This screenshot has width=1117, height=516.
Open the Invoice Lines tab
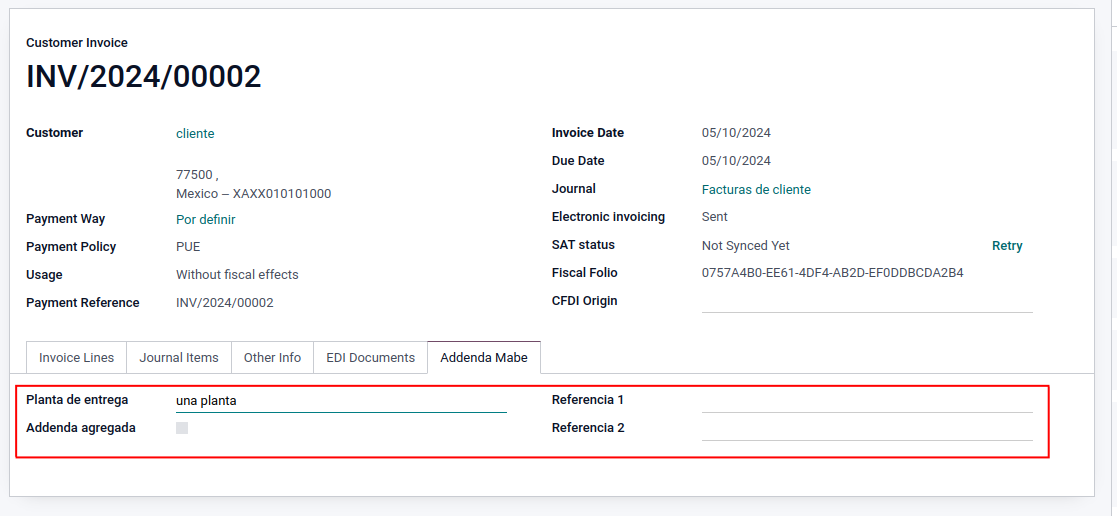[x=76, y=357]
